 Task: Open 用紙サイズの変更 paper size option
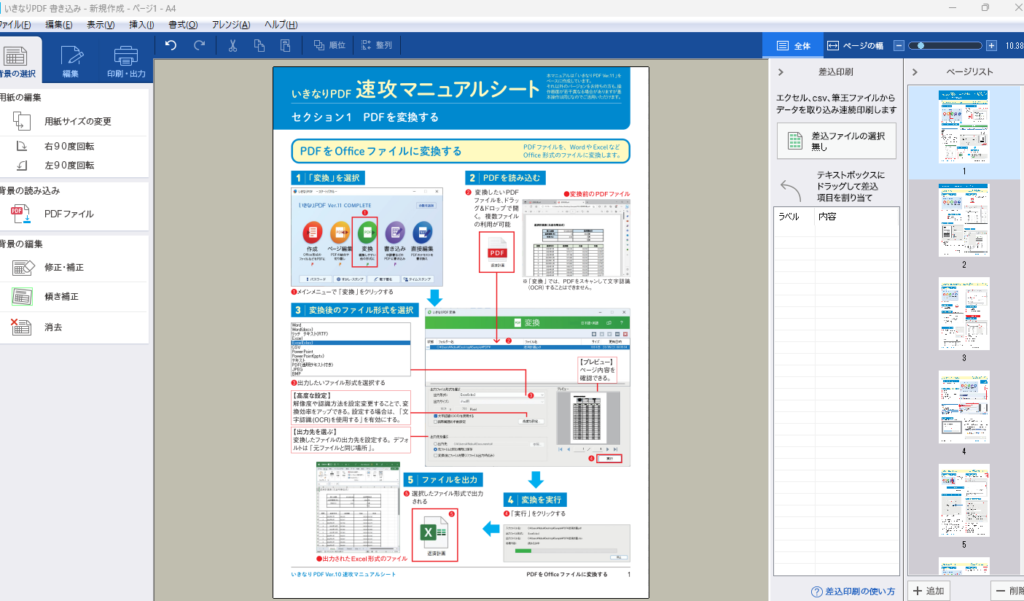coord(76,121)
